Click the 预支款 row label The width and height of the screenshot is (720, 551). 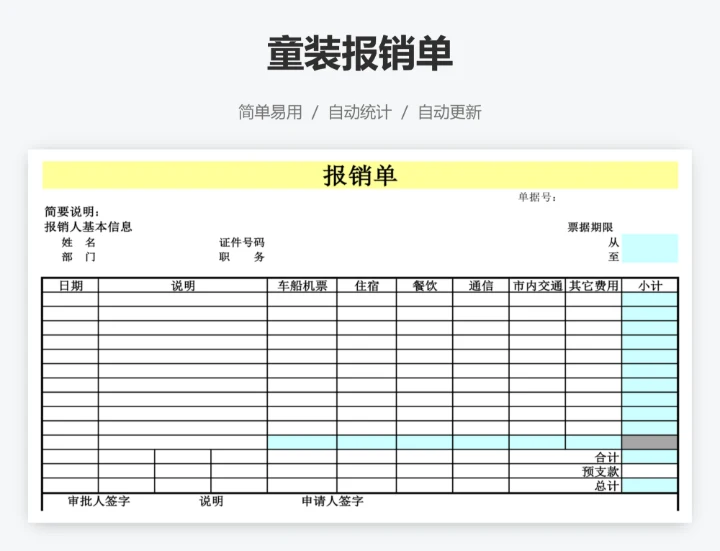tap(600, 471)
